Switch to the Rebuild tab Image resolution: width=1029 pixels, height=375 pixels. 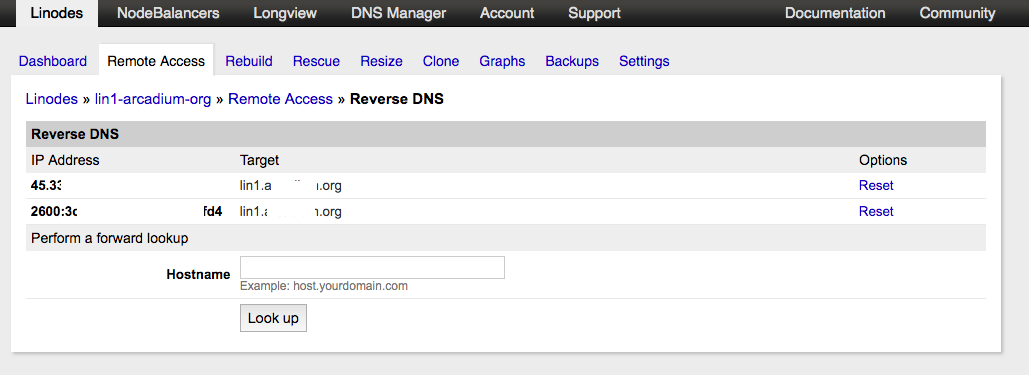(249, 61)
